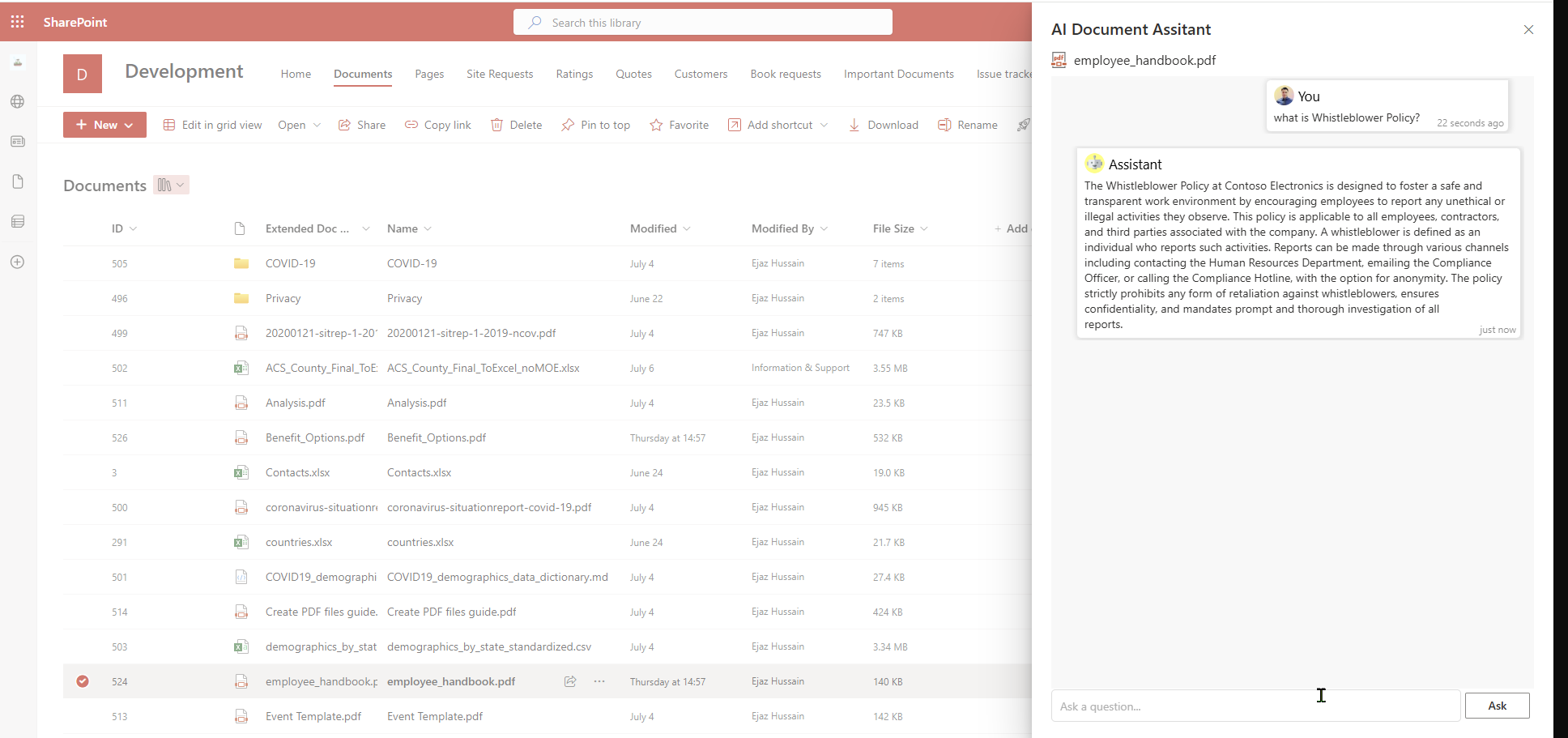Deselect the checked employee_handbook.pdf row
Image resolution: width=1568 pixels, height=738 pixels.
click(83, 681)
